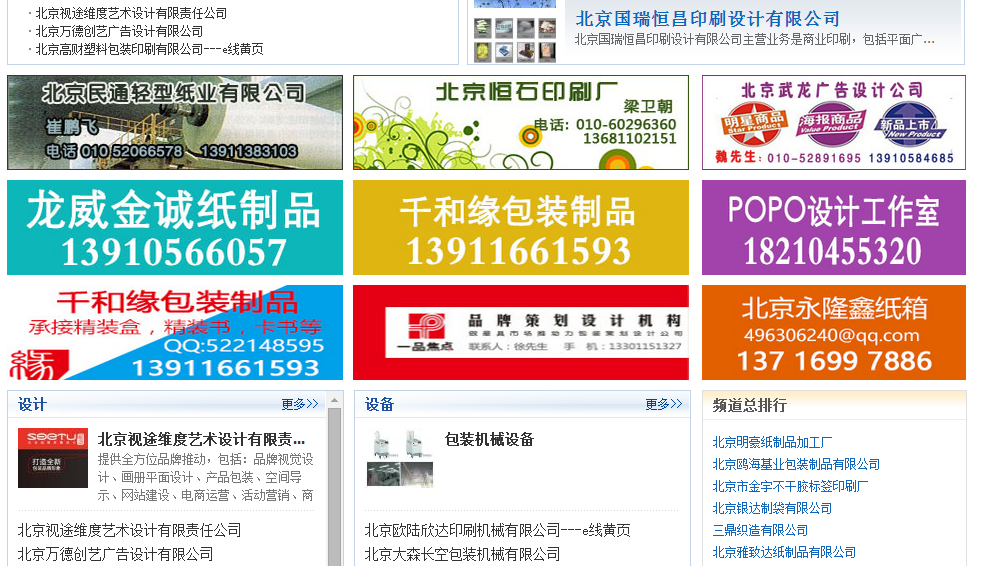Screen dimensions: 982x566
Task: Click the seetu logo thumbnail in 设计
Action: tap(52, 458)
